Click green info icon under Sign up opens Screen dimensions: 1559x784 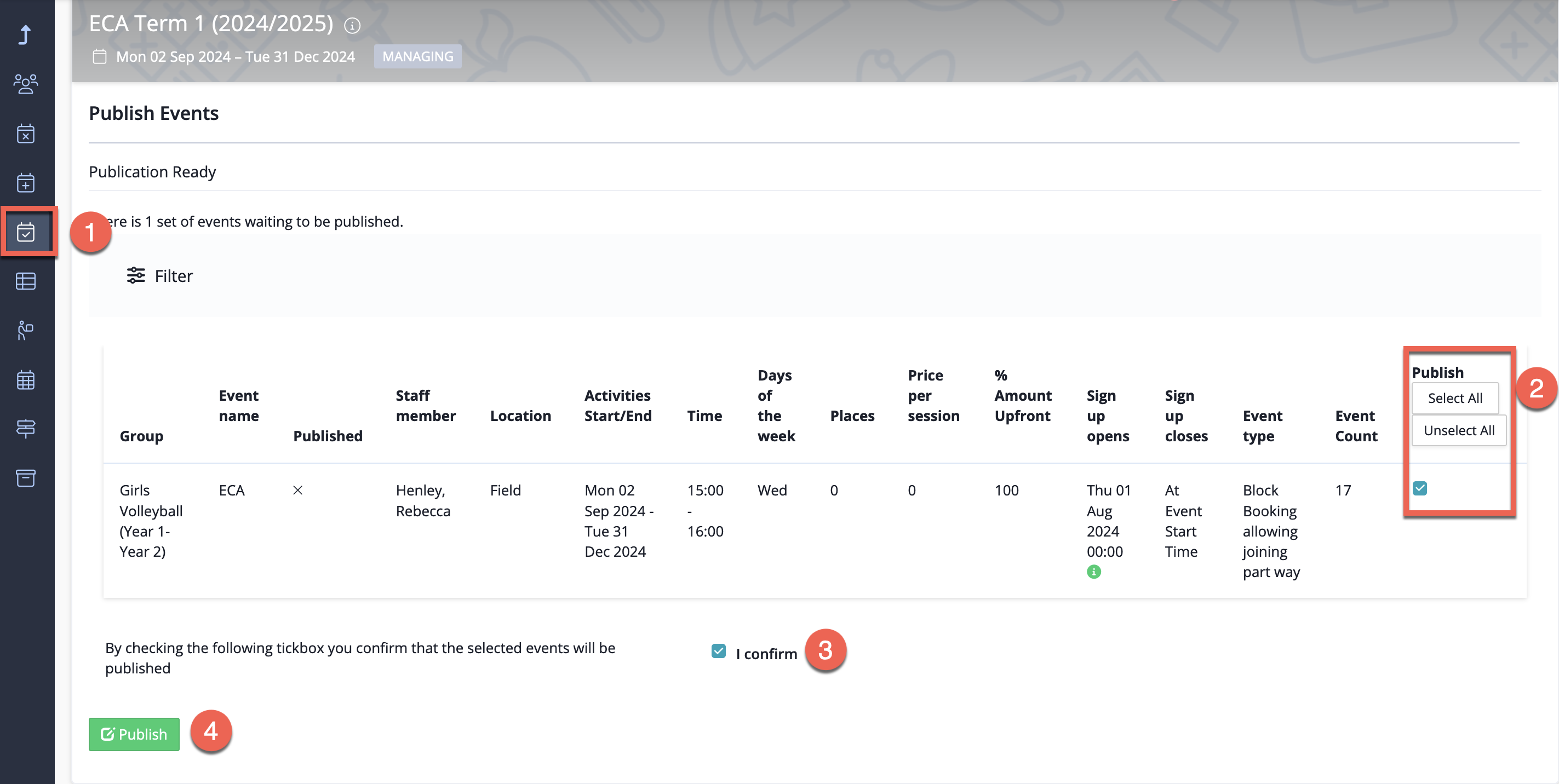tap(1093, 572)
